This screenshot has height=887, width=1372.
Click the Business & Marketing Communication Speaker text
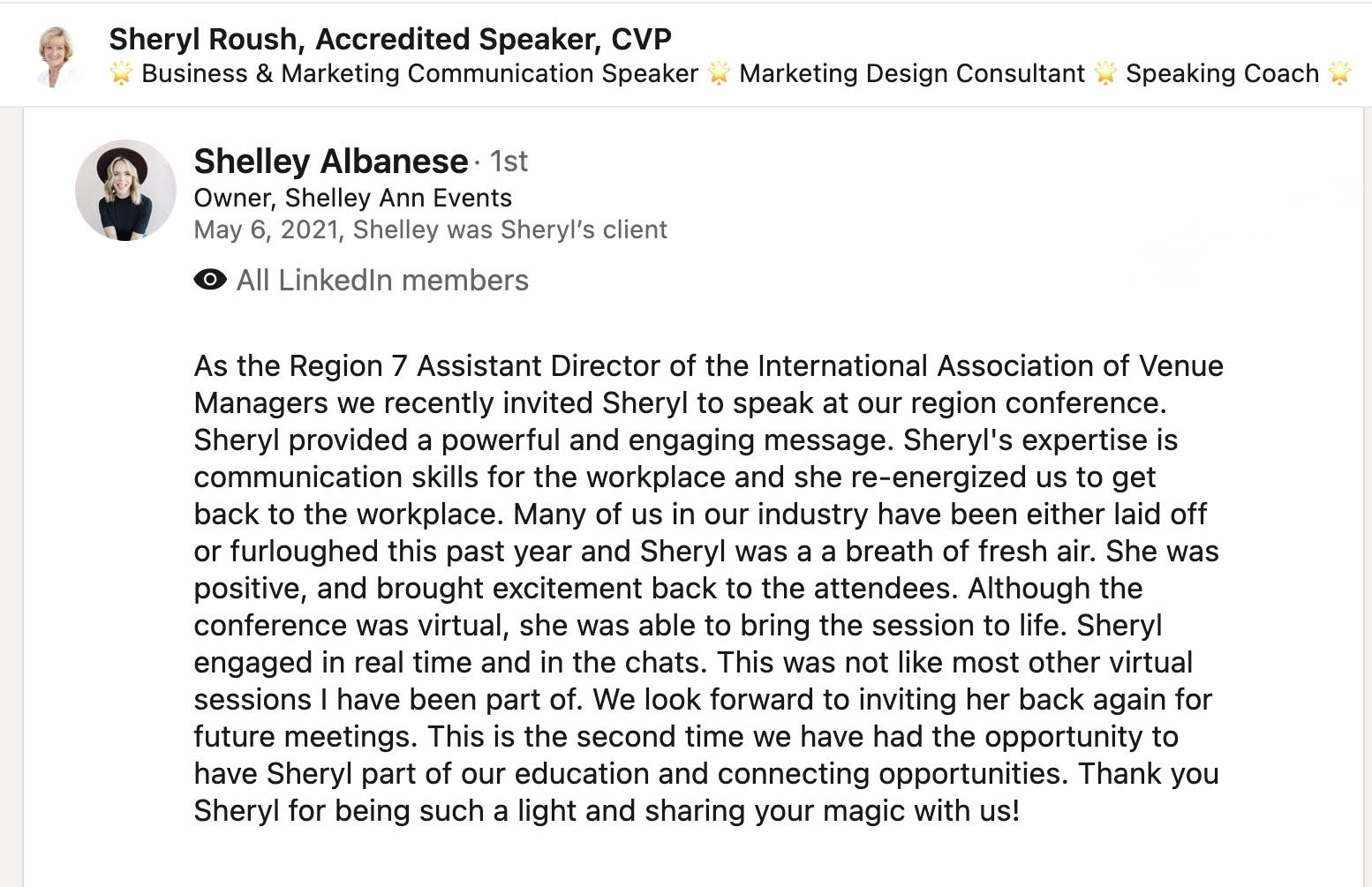(x=419, y=73)
